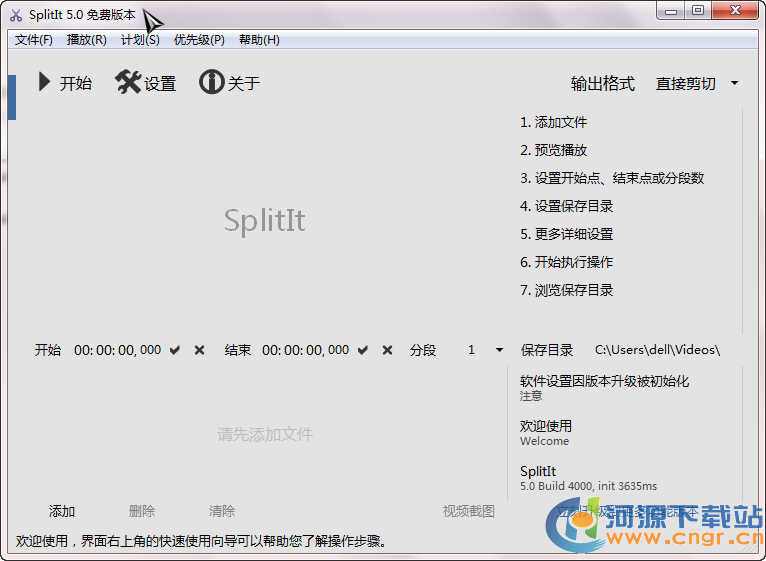Open the 帮助(H) menu
Screen dimensions: 766x561
[x=259, y=40]
